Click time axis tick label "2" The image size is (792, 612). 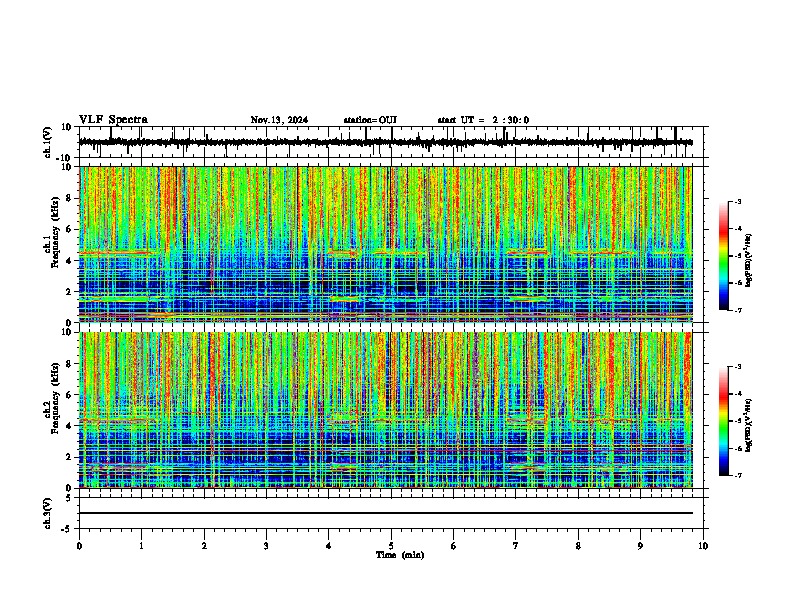click(x=204, y=546)
